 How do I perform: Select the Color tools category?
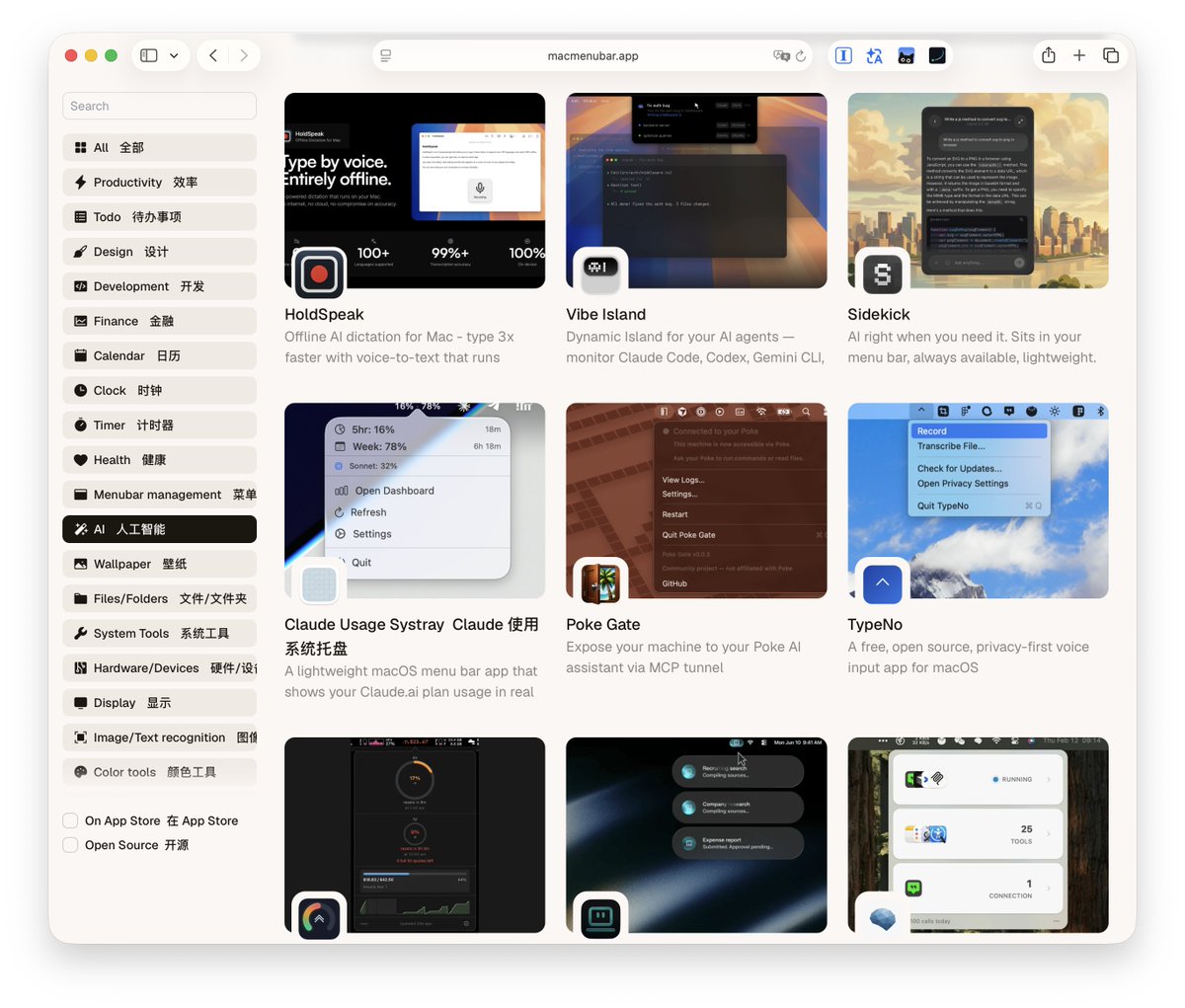point(159,772)
